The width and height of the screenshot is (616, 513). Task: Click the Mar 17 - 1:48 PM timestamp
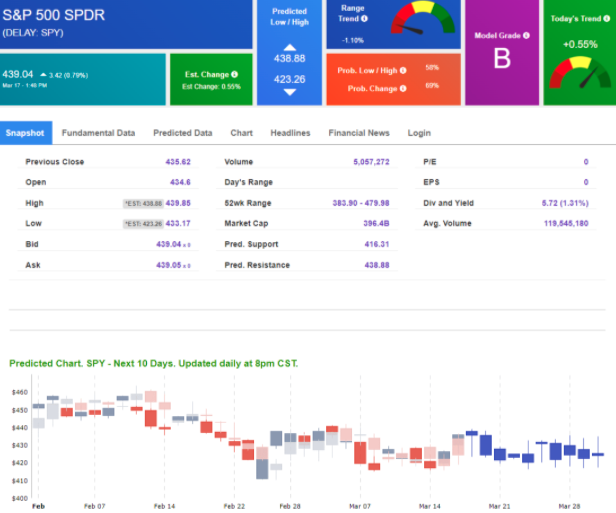coord(25,85)
